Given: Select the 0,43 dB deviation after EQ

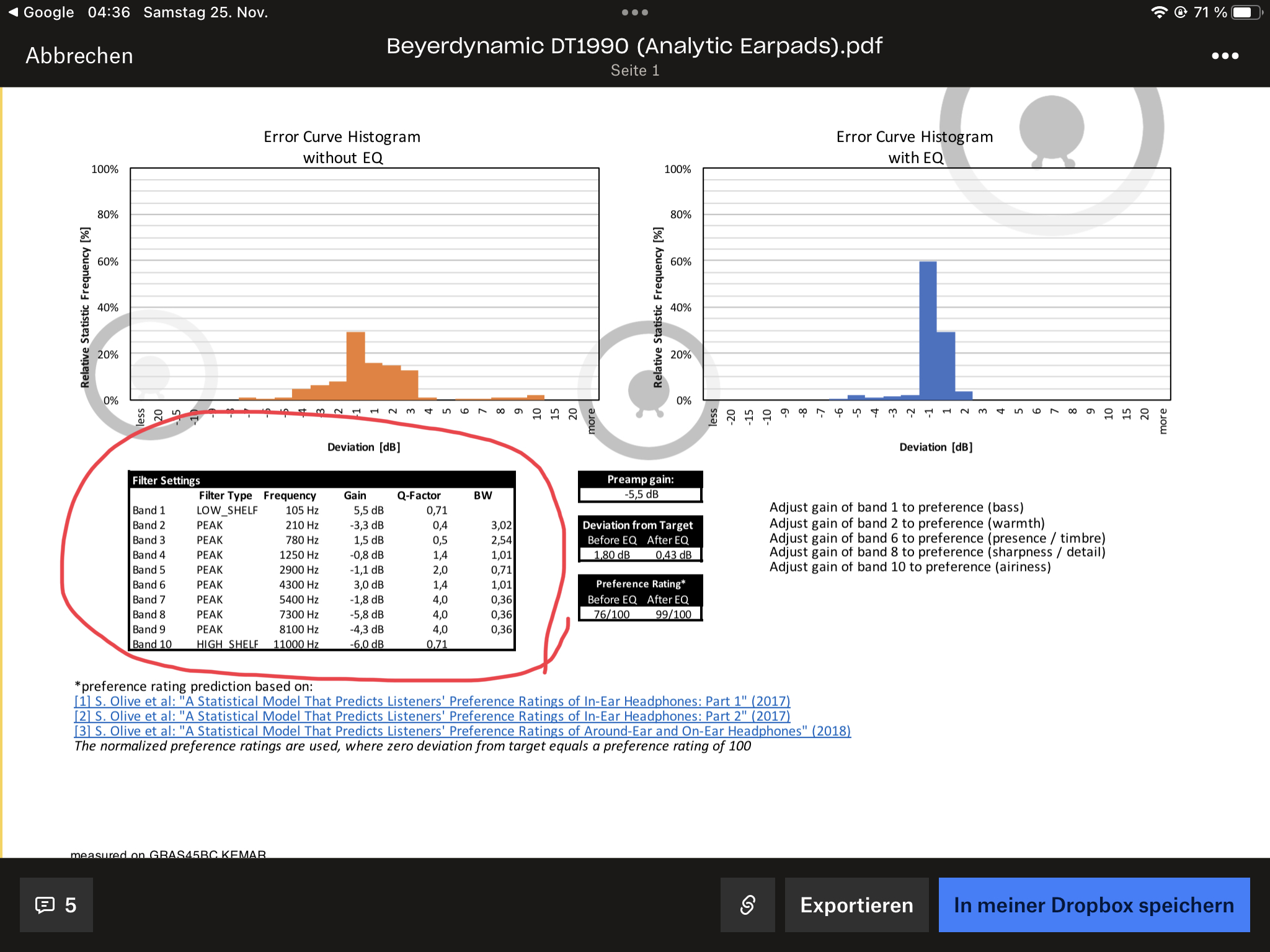Looking at the screenshot, I should coord(673,555).
